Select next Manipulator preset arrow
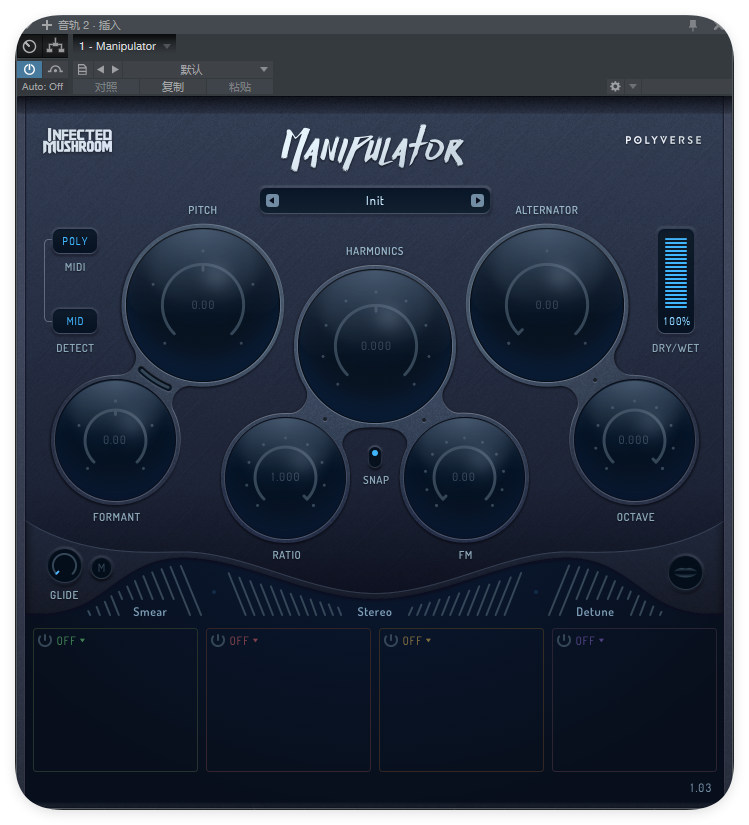Viewport: 749px width, 825px height. click(x=477, y=200)
